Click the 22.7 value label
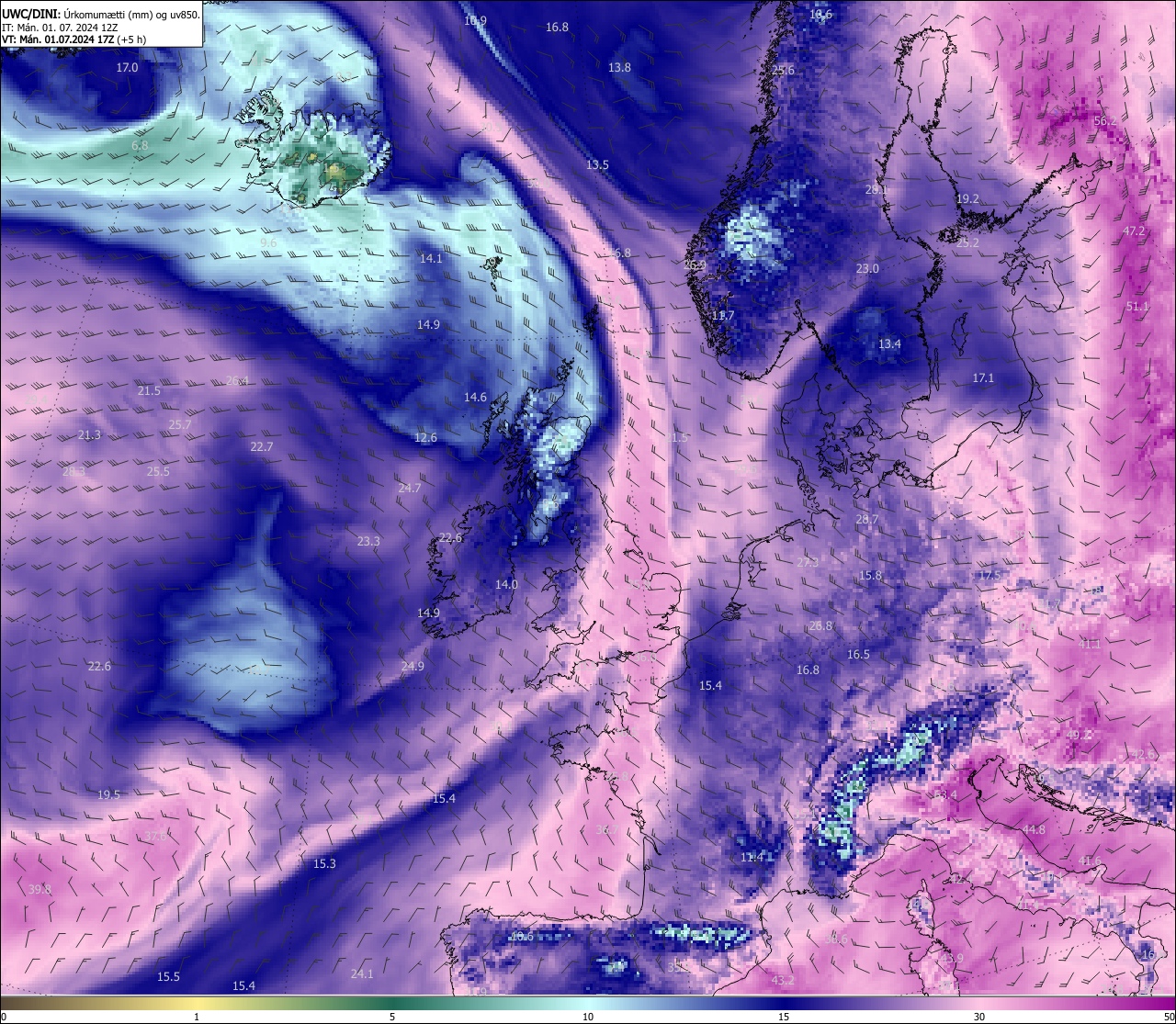Screen dimensions: 1176x1024 [x=262, y=447]
